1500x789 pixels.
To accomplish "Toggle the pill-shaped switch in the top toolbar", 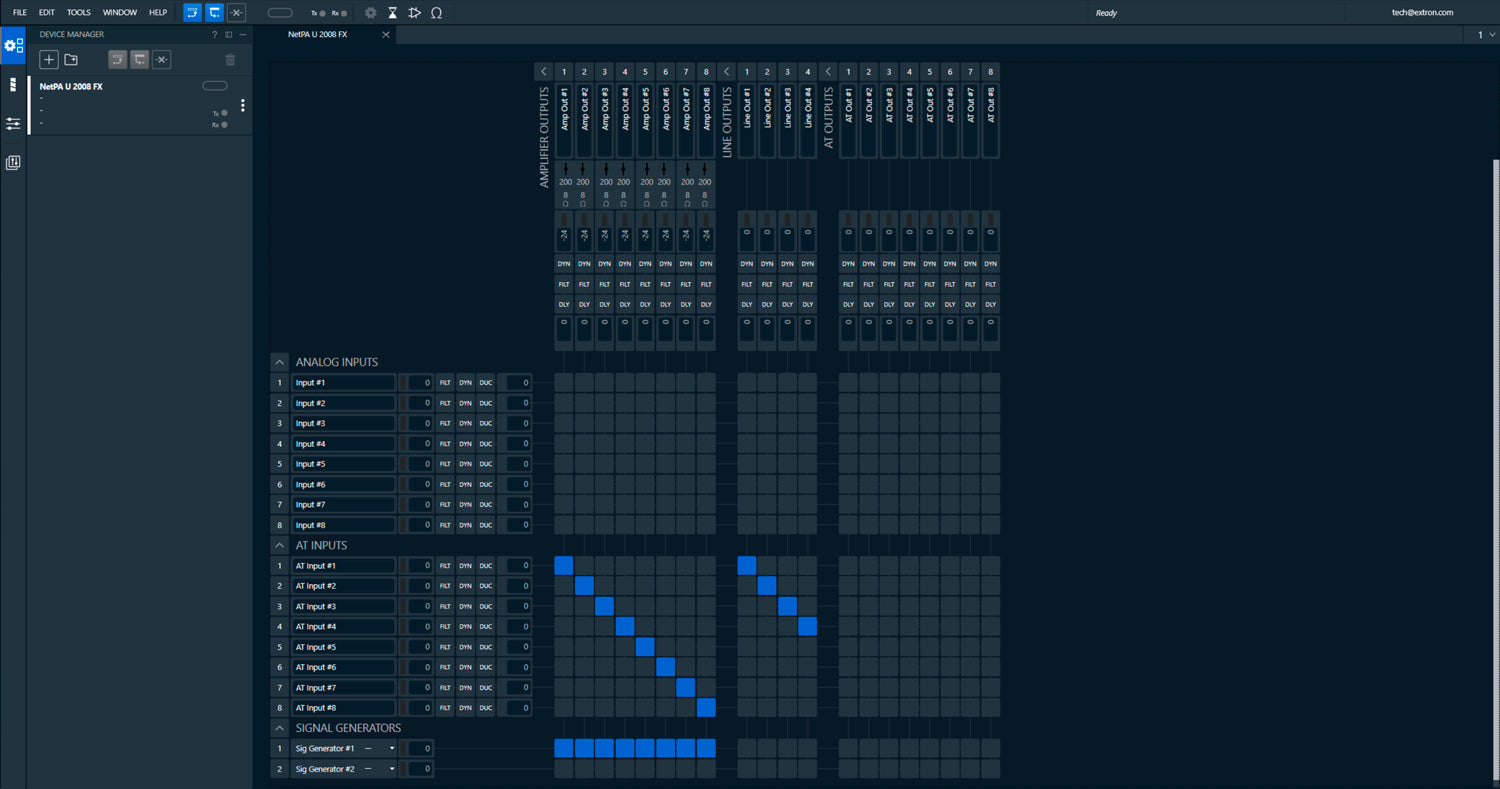I will point(281,13).
